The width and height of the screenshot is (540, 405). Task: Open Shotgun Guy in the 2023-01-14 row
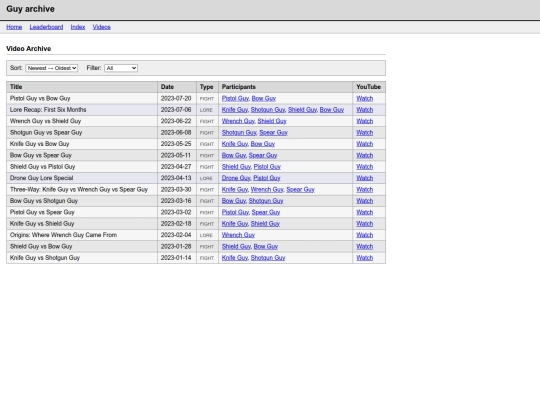click(x=268, y=258)
